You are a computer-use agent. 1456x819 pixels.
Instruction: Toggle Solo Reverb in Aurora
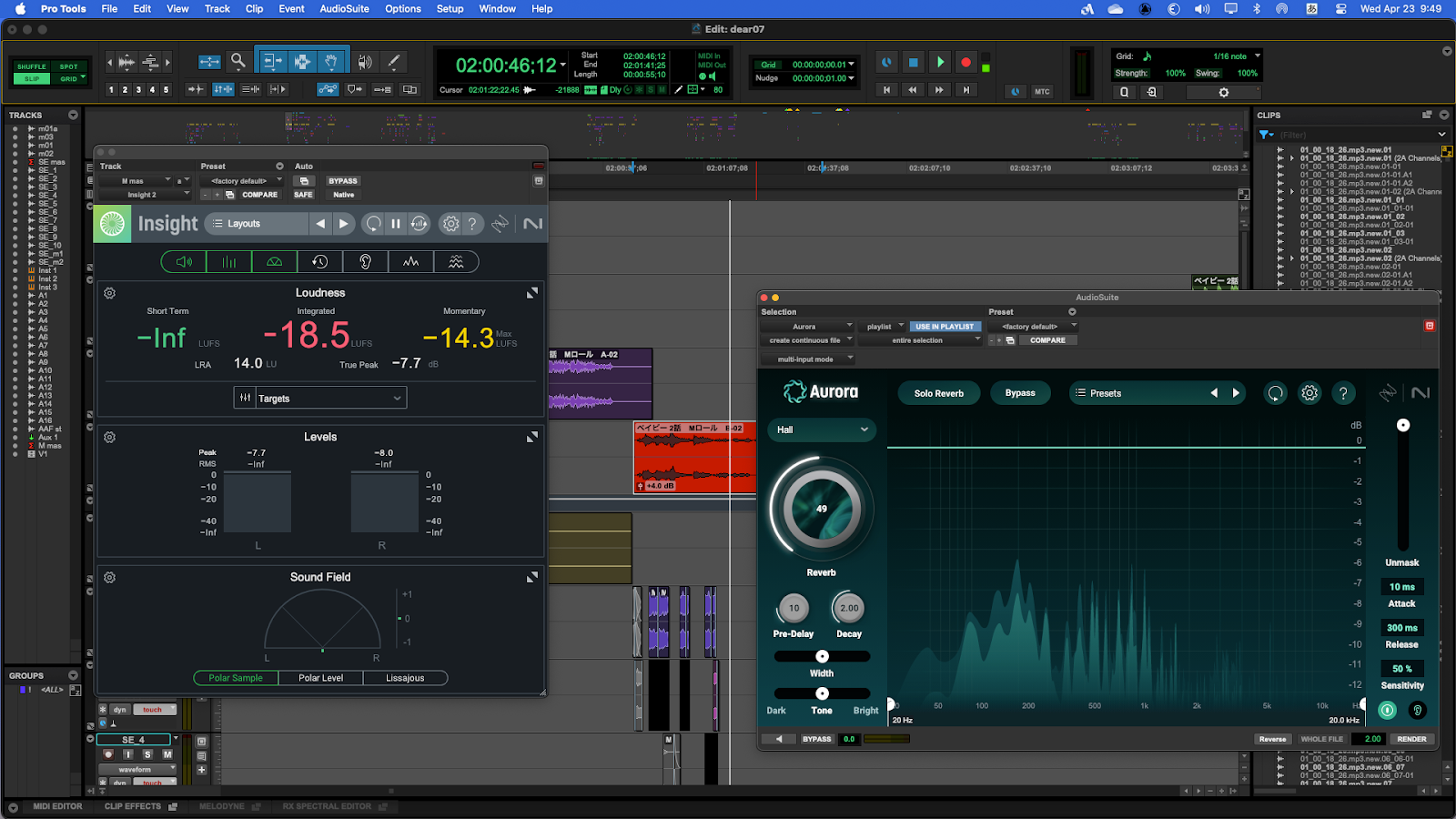[938, 392]
